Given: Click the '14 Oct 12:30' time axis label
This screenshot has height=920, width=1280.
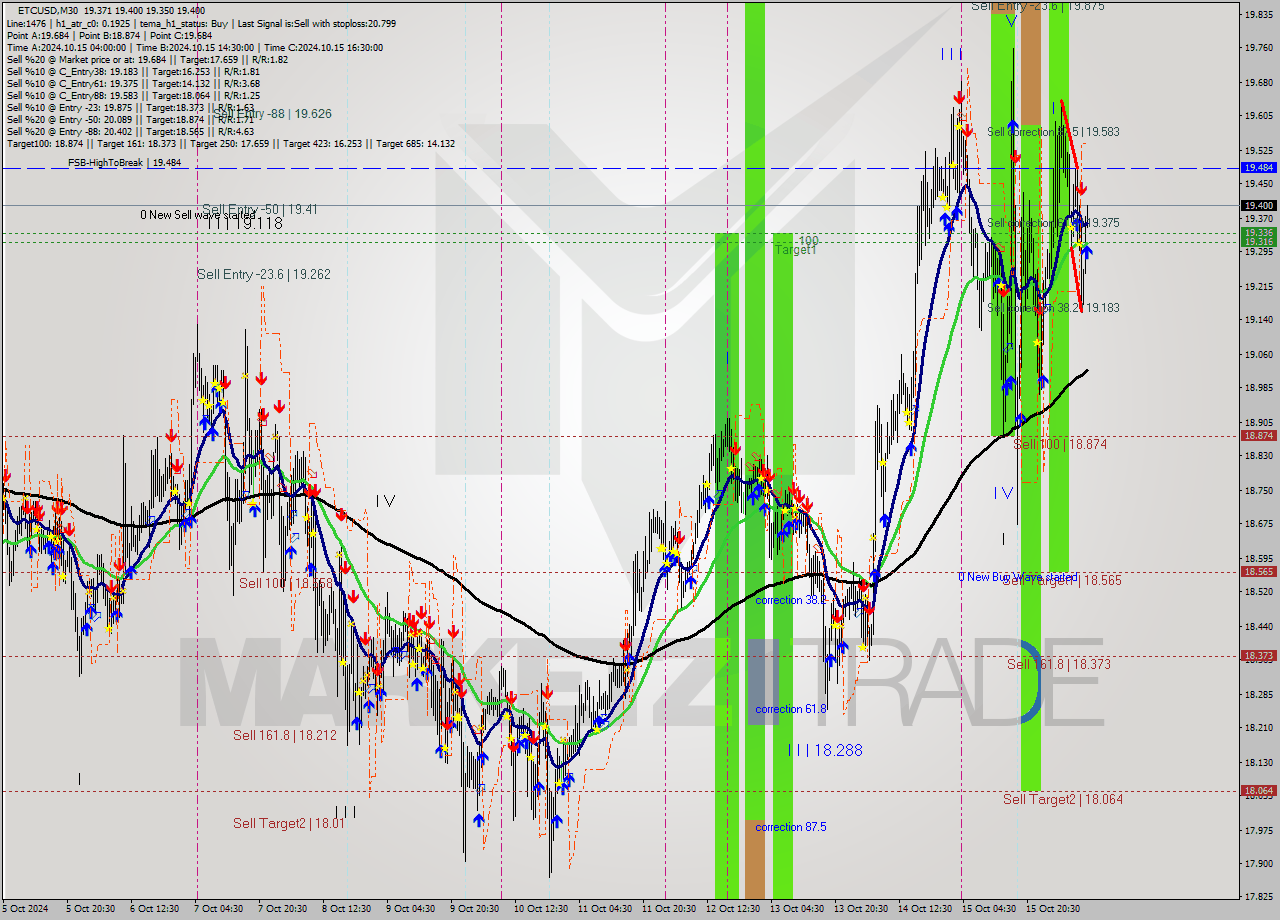Looking at the screenshot, I should pyautogui.click(x=924, y=909).
